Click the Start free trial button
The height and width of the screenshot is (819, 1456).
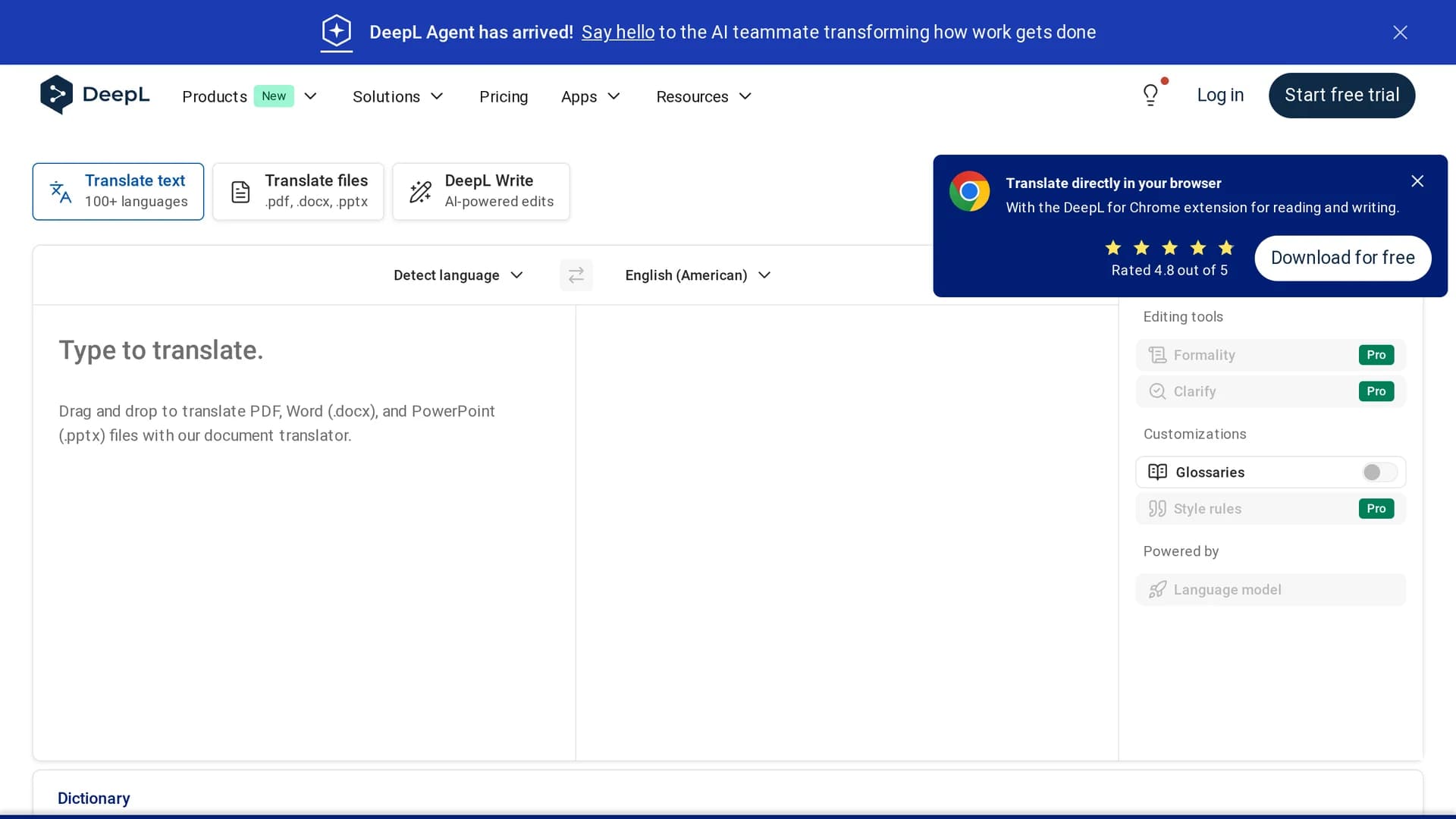(x=1341, y=95)
